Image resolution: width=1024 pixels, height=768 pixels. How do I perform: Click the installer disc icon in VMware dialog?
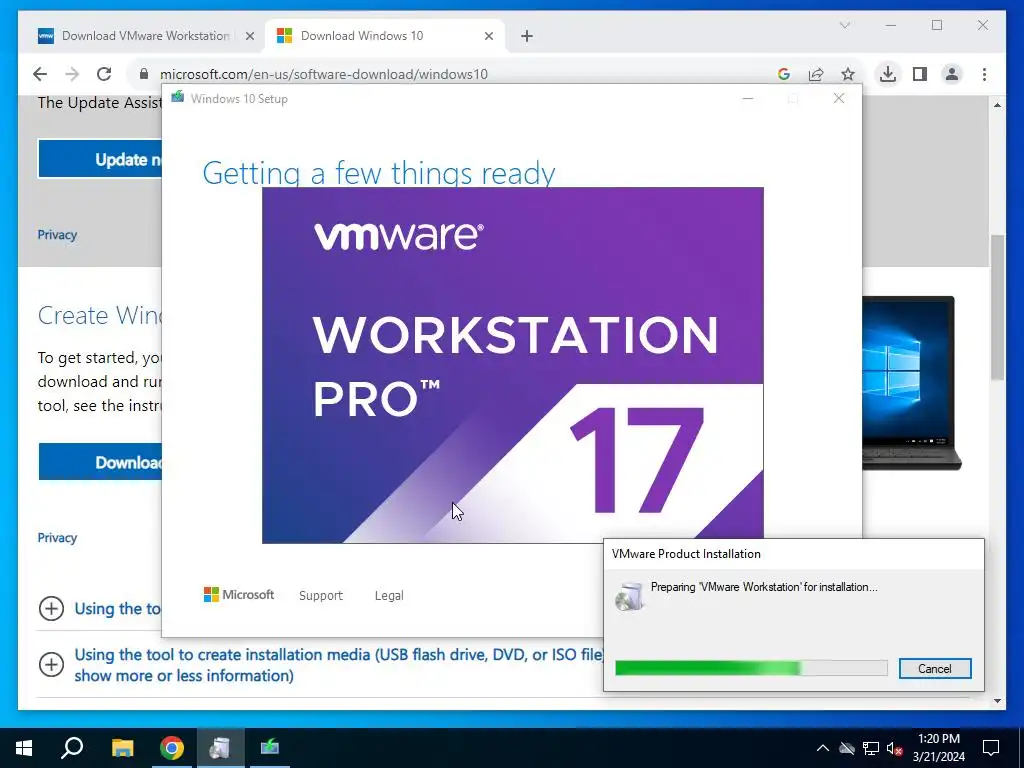[630, 596]
